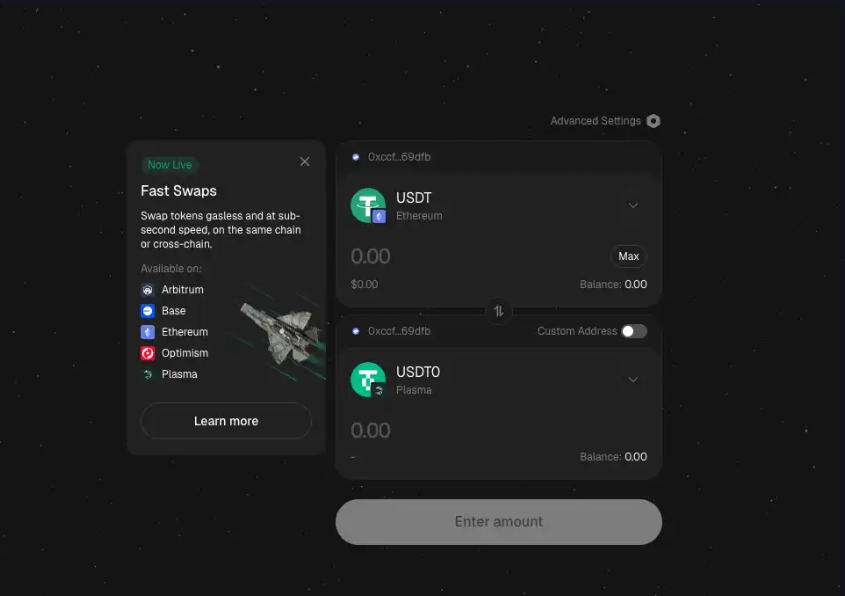Click the source wallet address 0xccf...69dfb
This screenshot has height=596, width=845.
399,157
